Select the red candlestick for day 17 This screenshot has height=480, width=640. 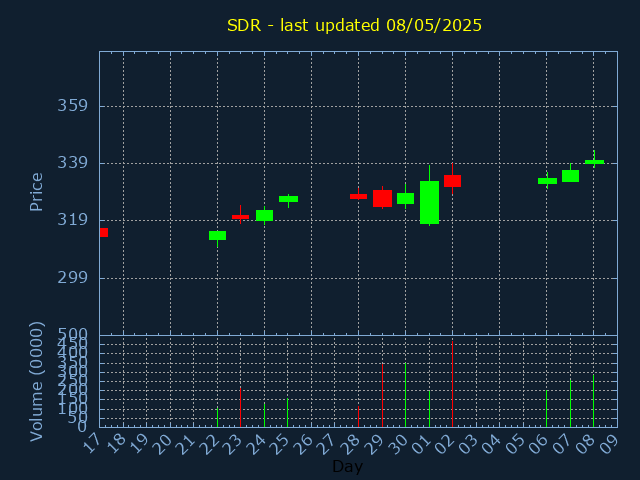point(104,232)
